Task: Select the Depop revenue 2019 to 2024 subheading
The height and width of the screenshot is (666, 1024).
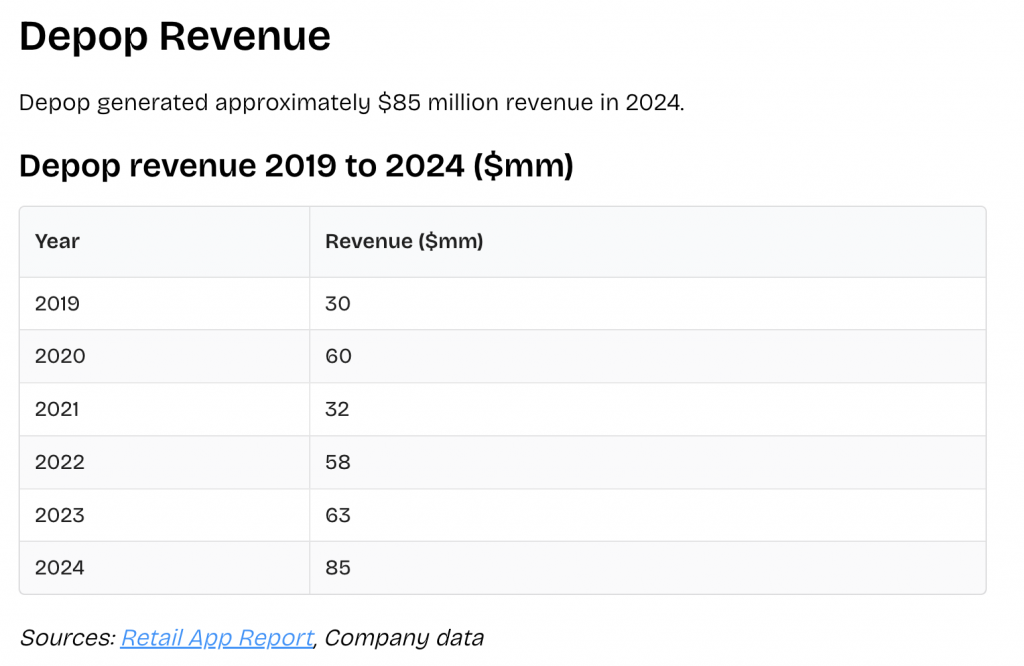Action: click(295, 165)
